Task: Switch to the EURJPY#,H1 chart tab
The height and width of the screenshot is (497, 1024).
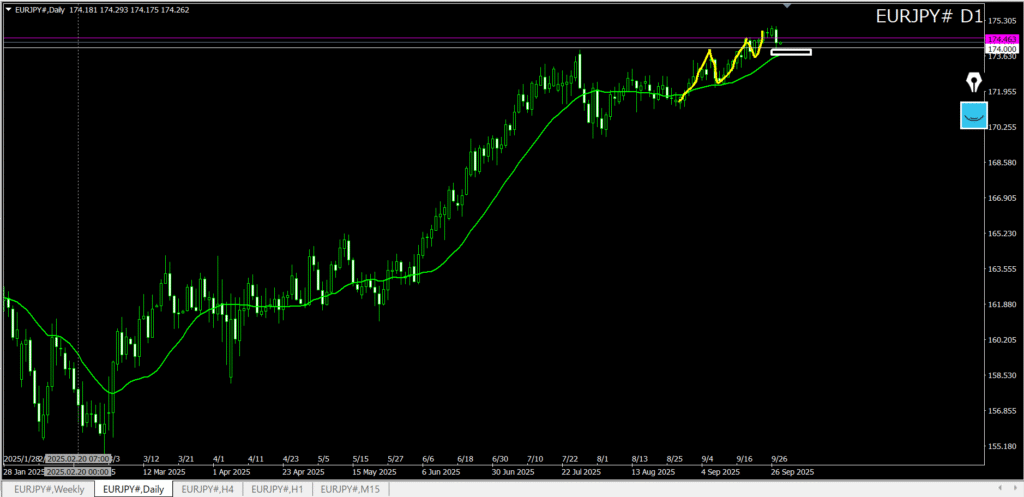Action: (x=277, y=489)
